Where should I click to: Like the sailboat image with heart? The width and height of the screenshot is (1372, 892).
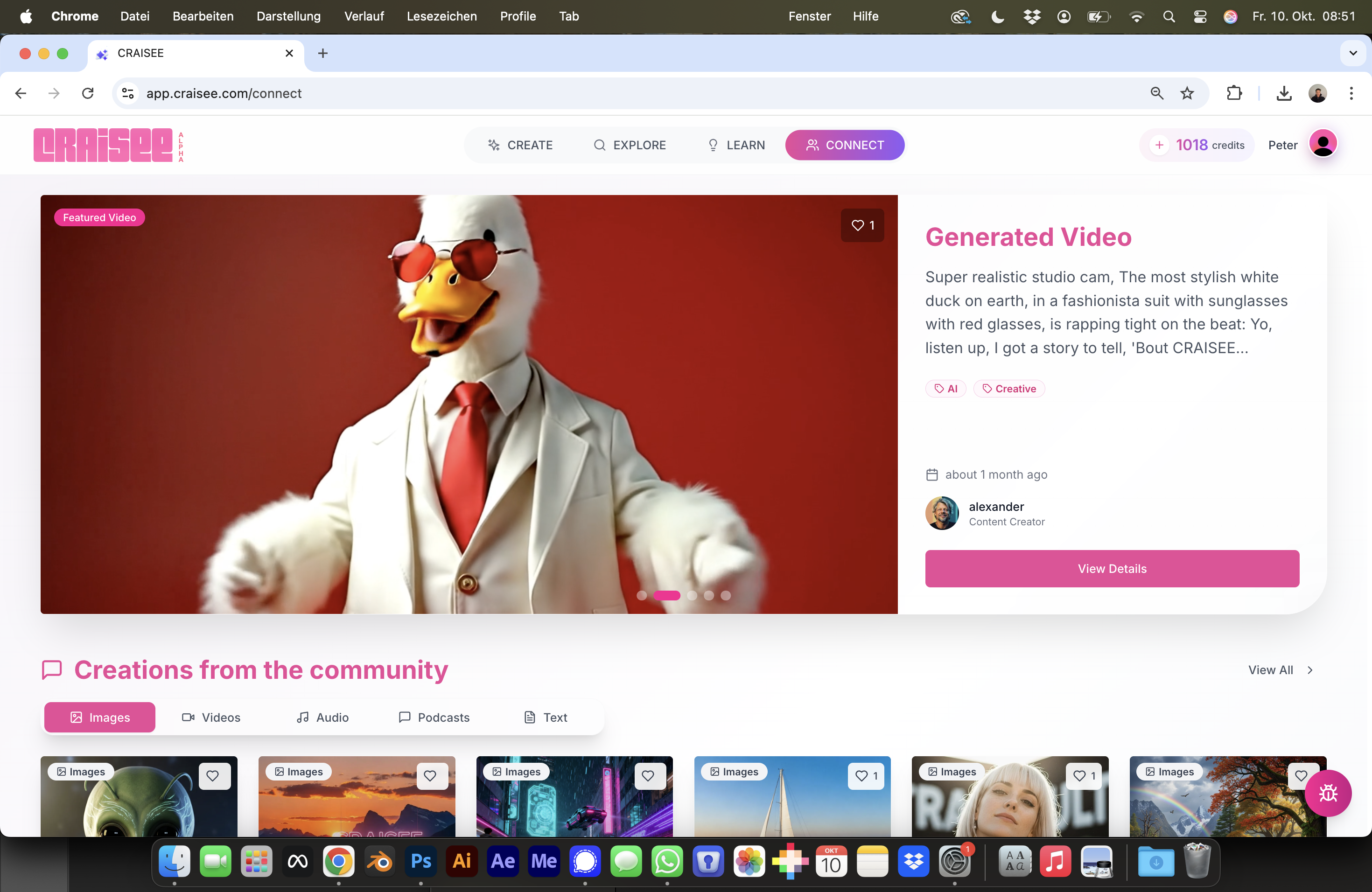point(865,776)
